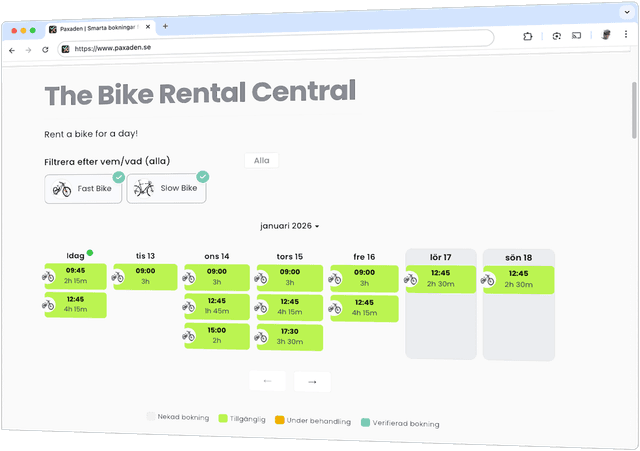Click the cast screen icon

[x=576, y=36]
